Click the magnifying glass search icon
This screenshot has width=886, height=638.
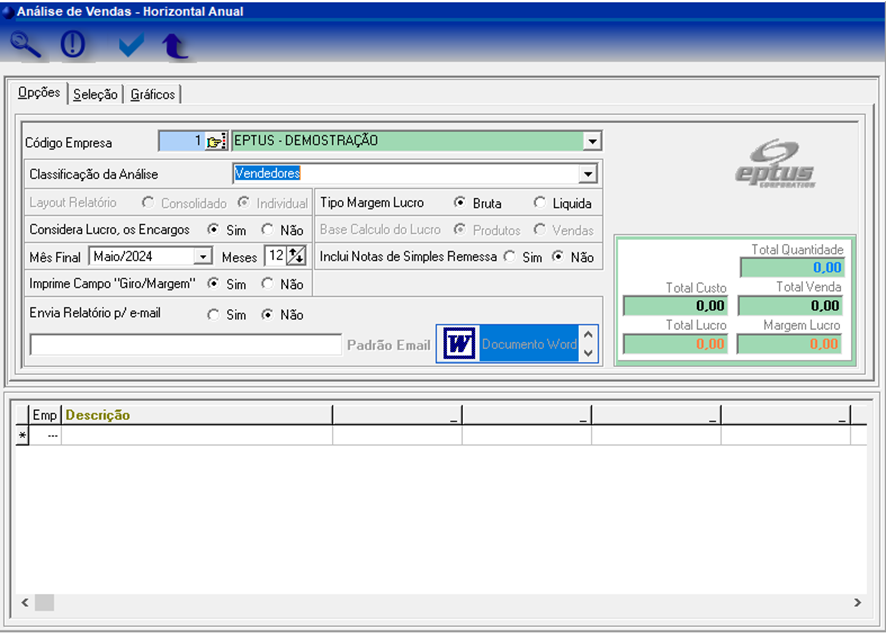[26, 45]
